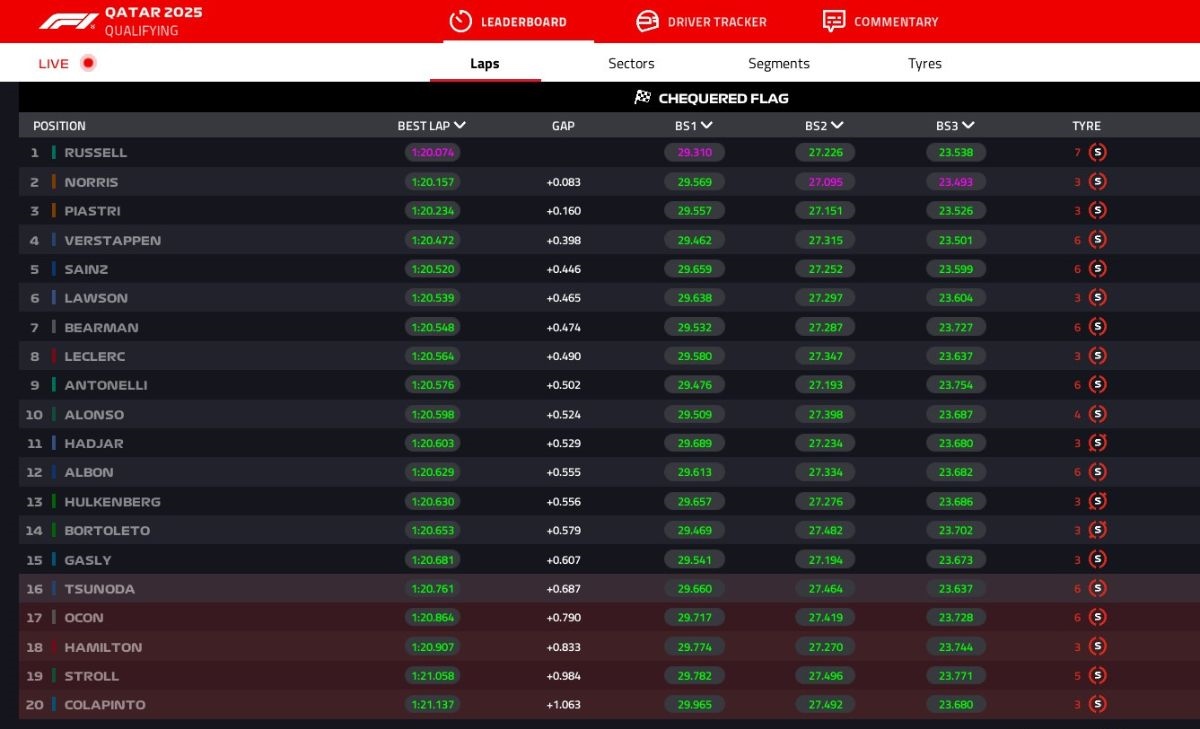Click Russell's soft tyre icon

coord(1097,153)
